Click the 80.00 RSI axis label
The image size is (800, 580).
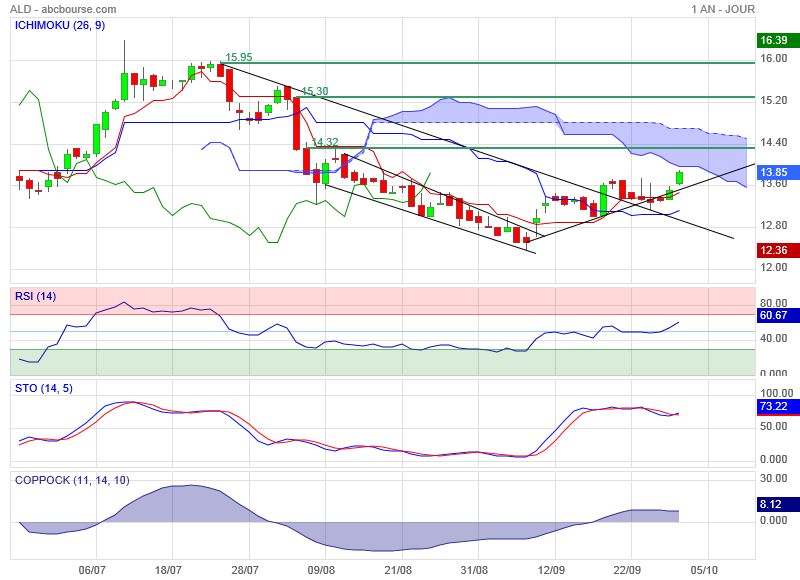pyautogui.click(x=773, y=303)
